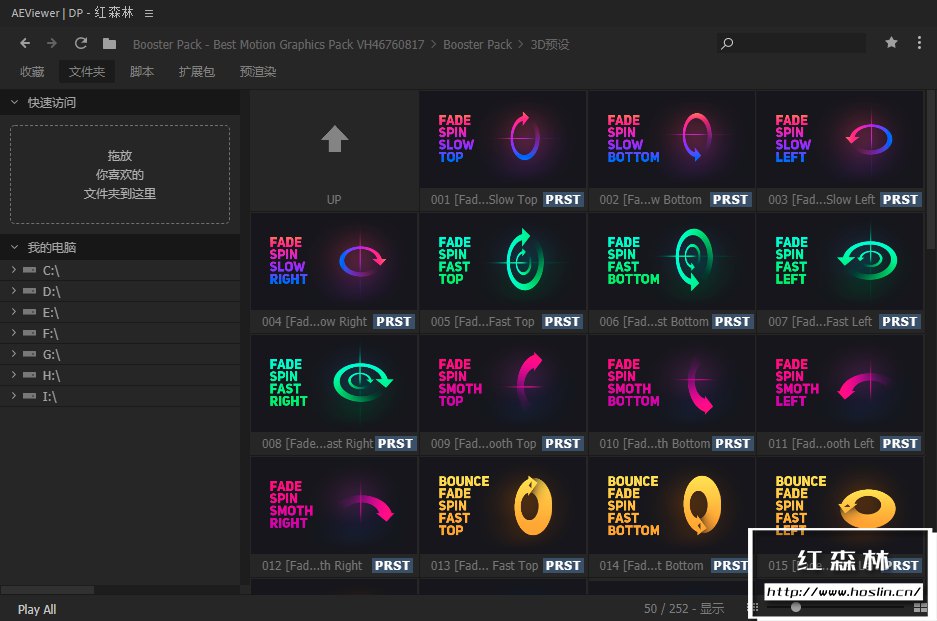
Task: Click the G:\ drive icon
Action: tap(29, 354)
